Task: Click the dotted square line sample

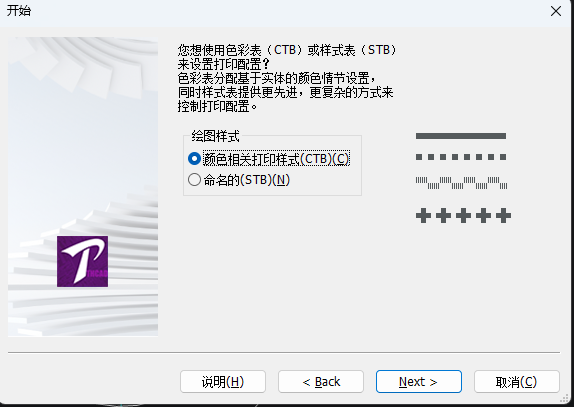Action: [x=461, y=157]
